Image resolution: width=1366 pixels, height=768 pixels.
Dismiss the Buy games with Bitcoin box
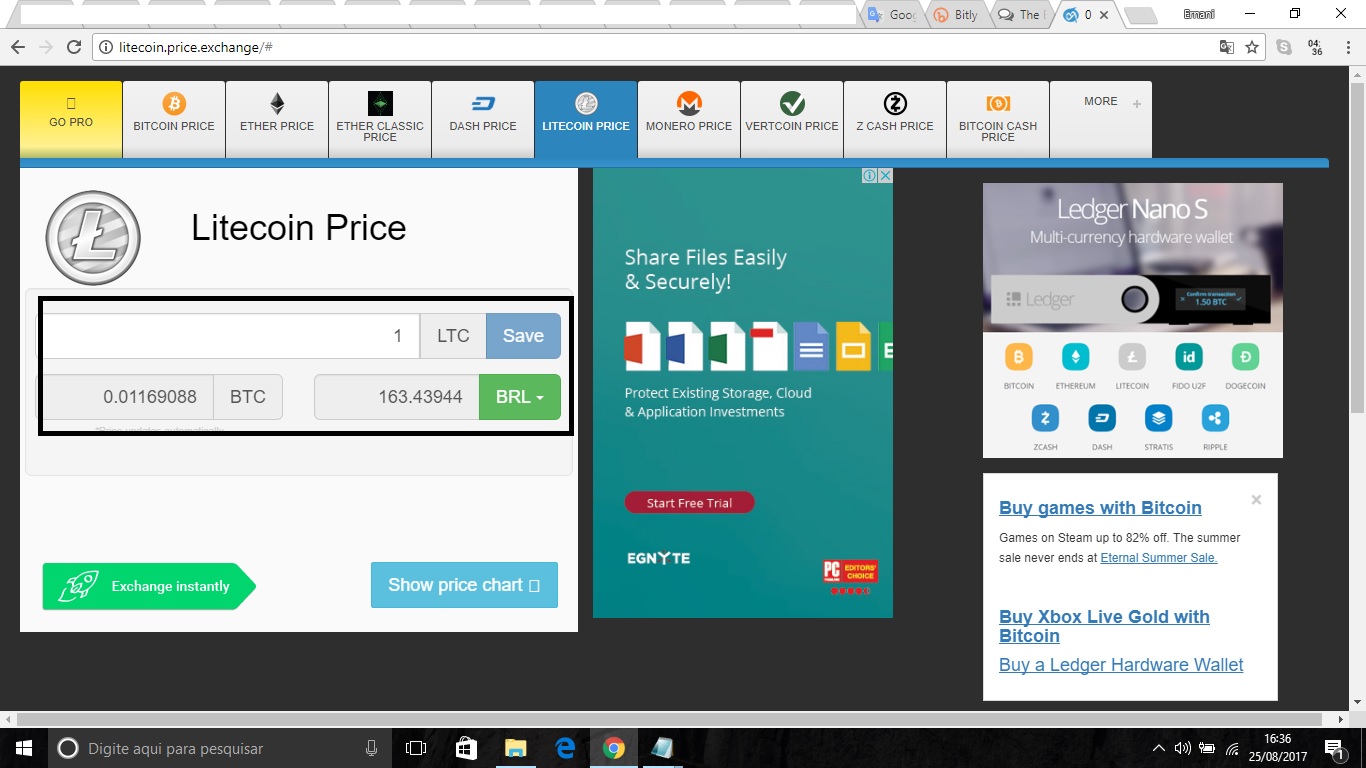coord(1256,500)
